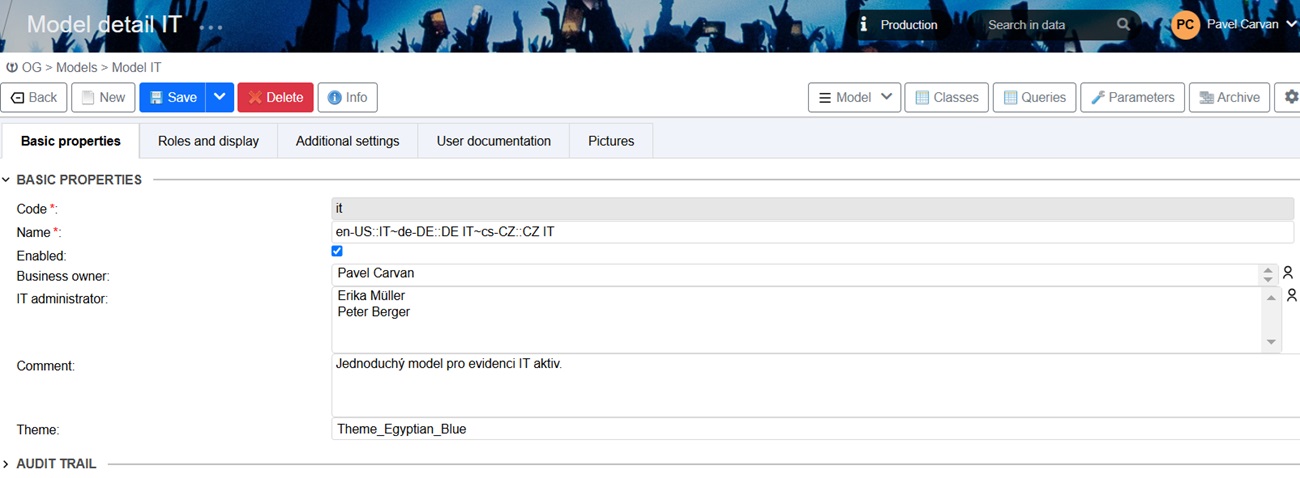Toggle the Enabled checkbox
The width and height of the screenshot is (1300, 478).
click(337, 251)
